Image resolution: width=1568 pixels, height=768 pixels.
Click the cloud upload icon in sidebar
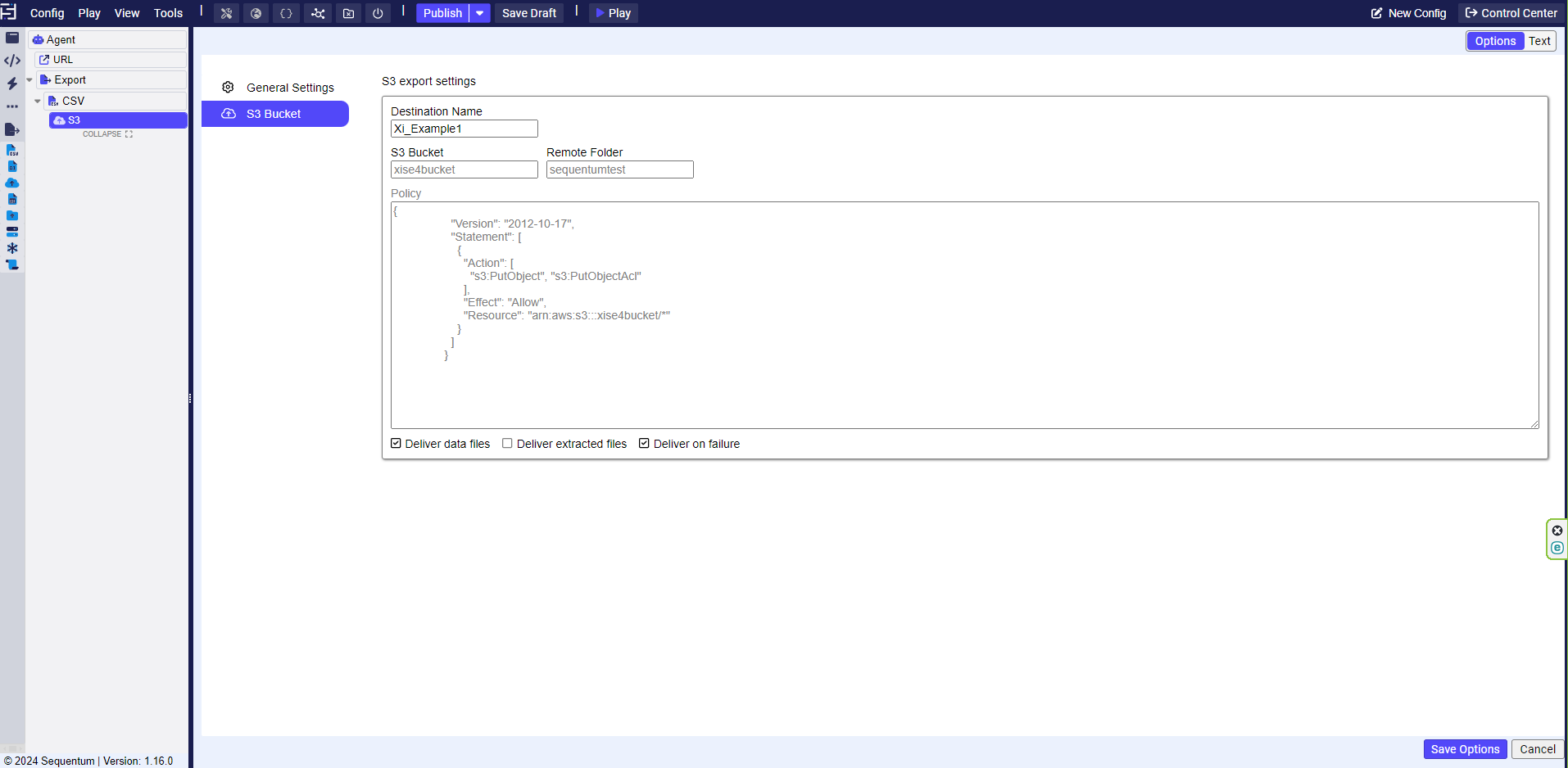pyautogui.click(x=12, y=183)
